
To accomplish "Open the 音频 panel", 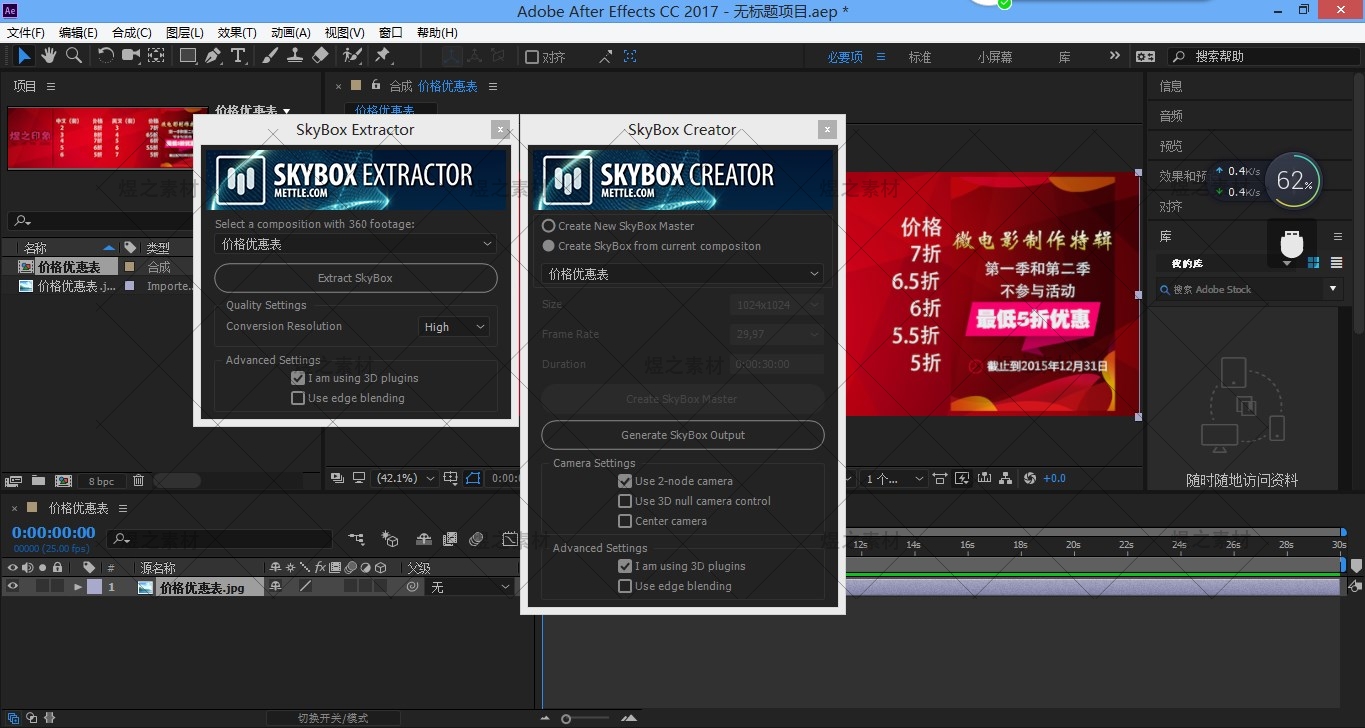I will (1171, 116).
